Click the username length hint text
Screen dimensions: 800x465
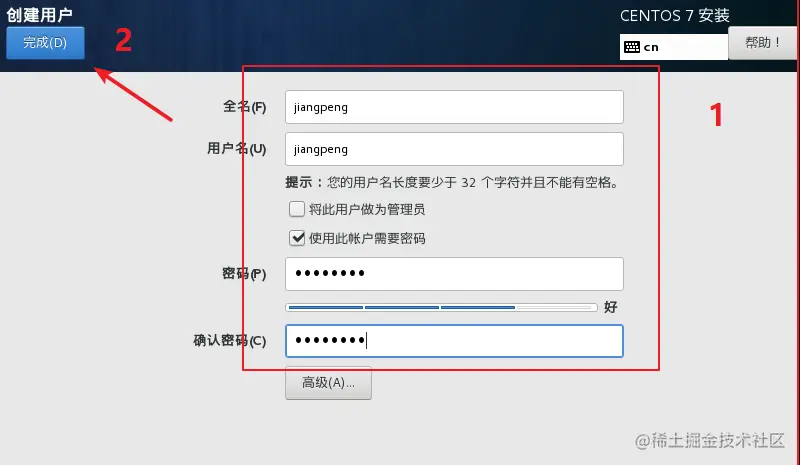pos(452,182)
